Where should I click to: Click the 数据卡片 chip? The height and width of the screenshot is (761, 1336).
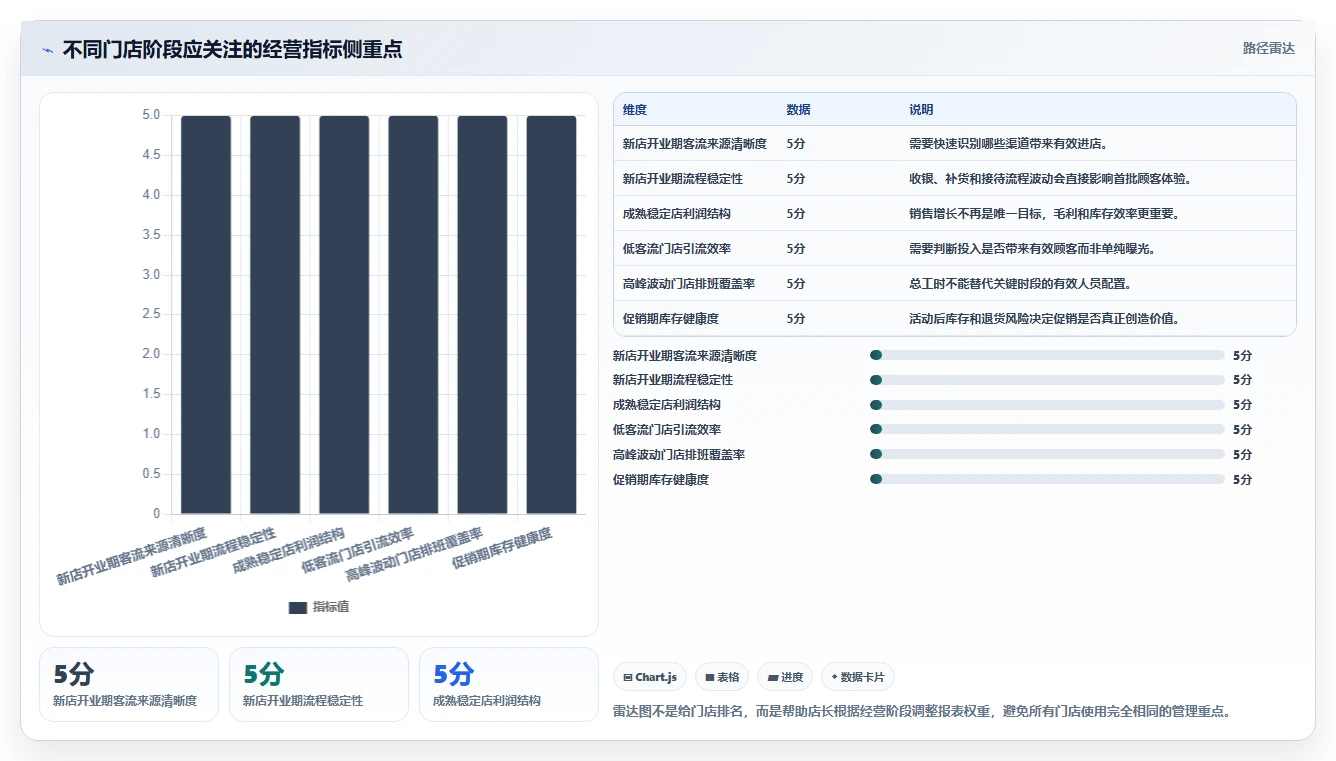click(x=858, y=677)
